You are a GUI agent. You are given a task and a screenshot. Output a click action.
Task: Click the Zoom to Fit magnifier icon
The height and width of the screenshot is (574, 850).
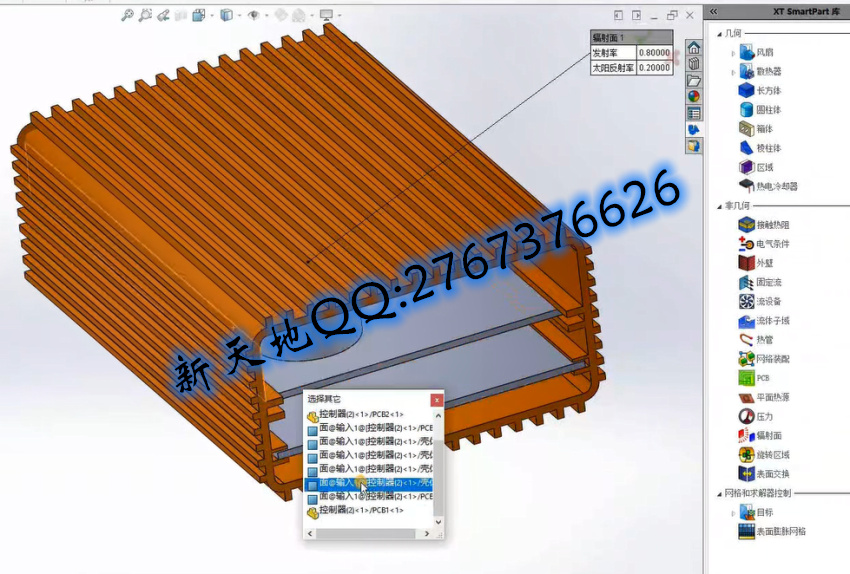click(128, 15)
